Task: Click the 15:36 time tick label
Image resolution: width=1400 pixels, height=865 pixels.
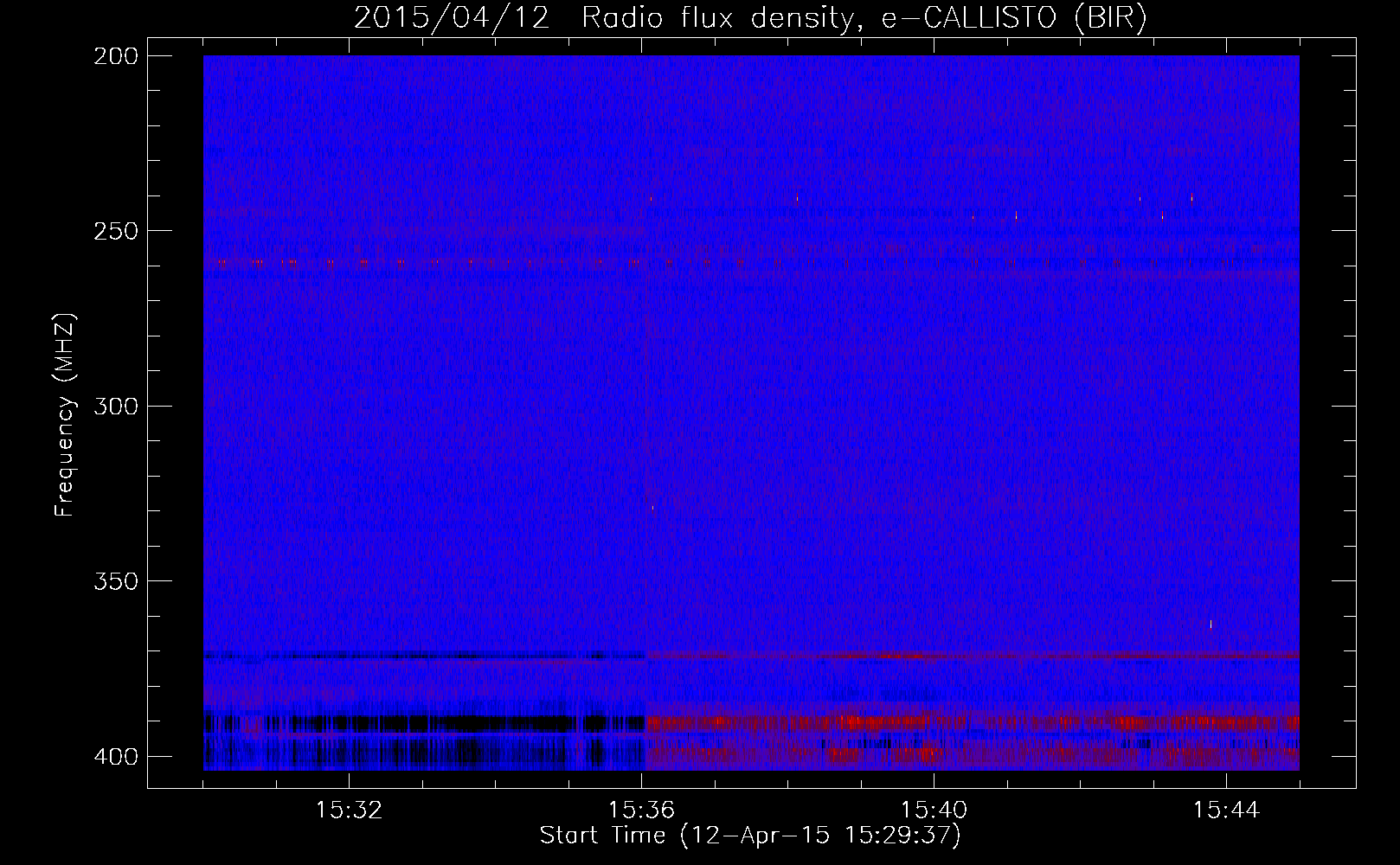Action: click(641, 811)
